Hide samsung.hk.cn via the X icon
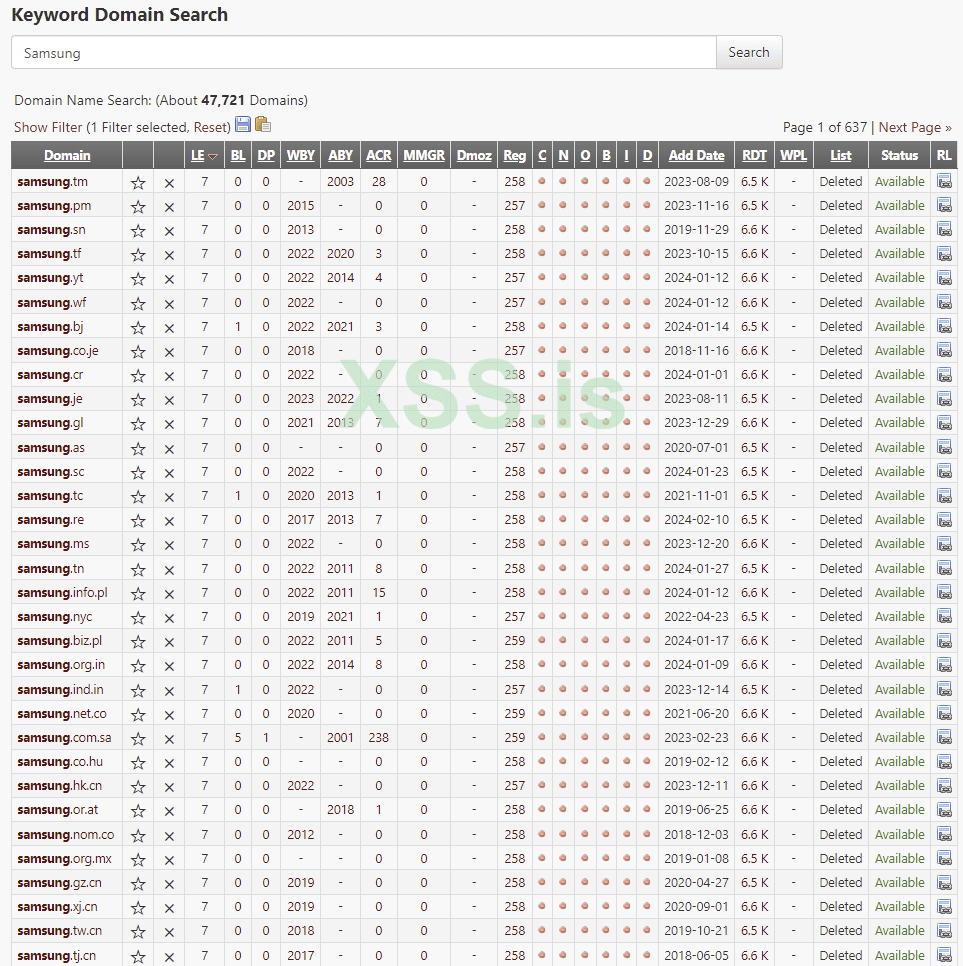The width and height of the screenshot is (963, 966). click(x=169, y=787)
